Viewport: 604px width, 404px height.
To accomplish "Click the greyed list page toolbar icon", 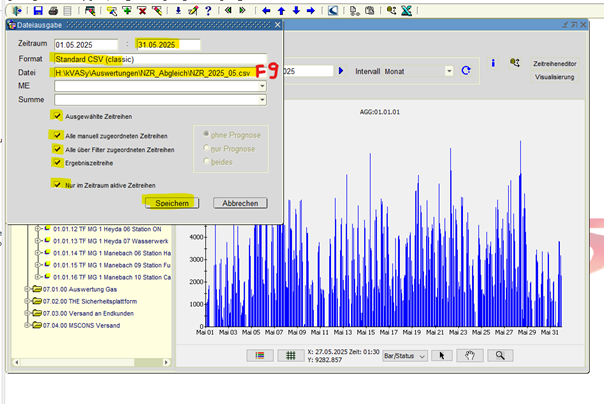I will (67, 11).
